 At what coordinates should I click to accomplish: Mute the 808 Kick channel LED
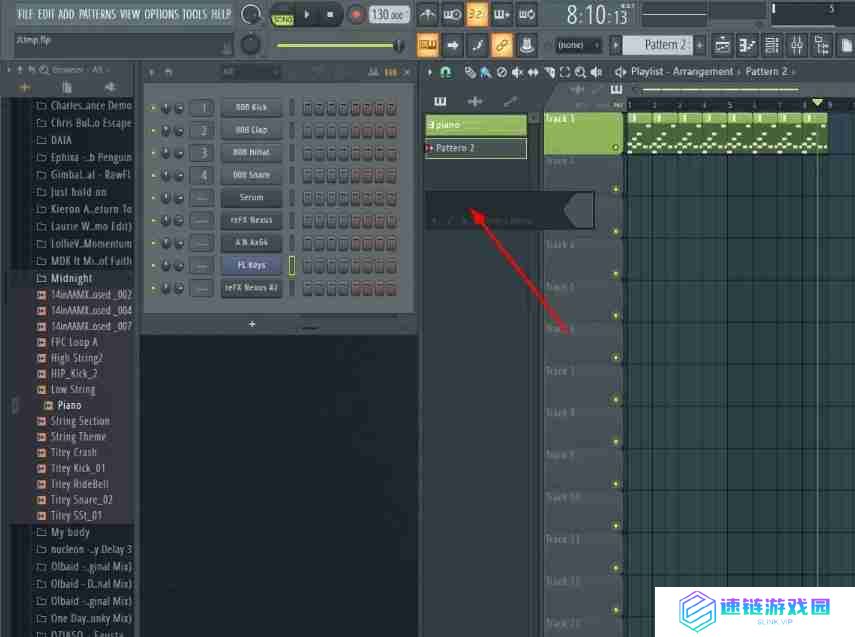(153, 107)
